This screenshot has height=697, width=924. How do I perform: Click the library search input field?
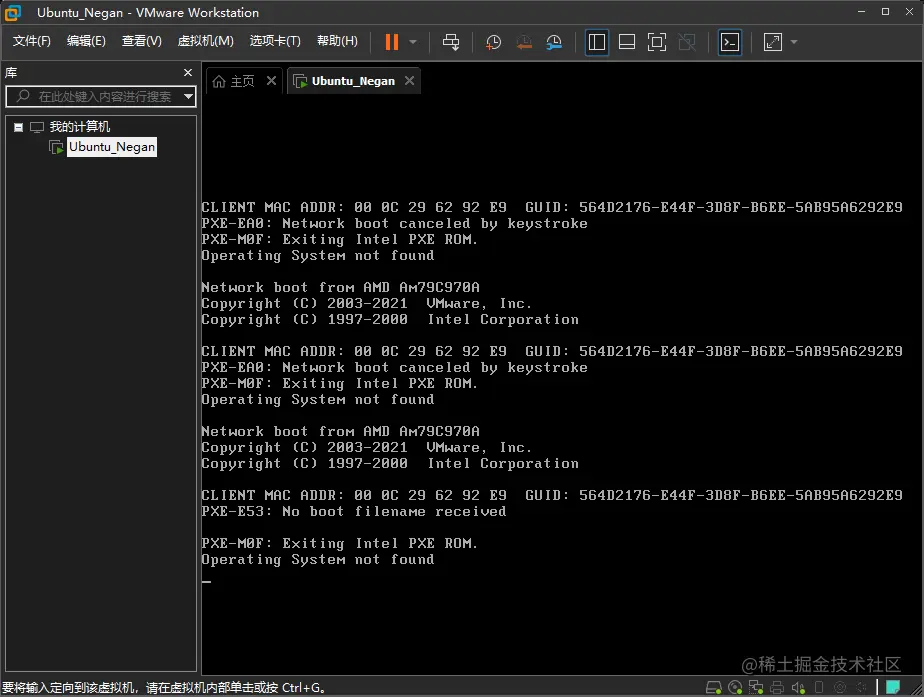point(100,96)
